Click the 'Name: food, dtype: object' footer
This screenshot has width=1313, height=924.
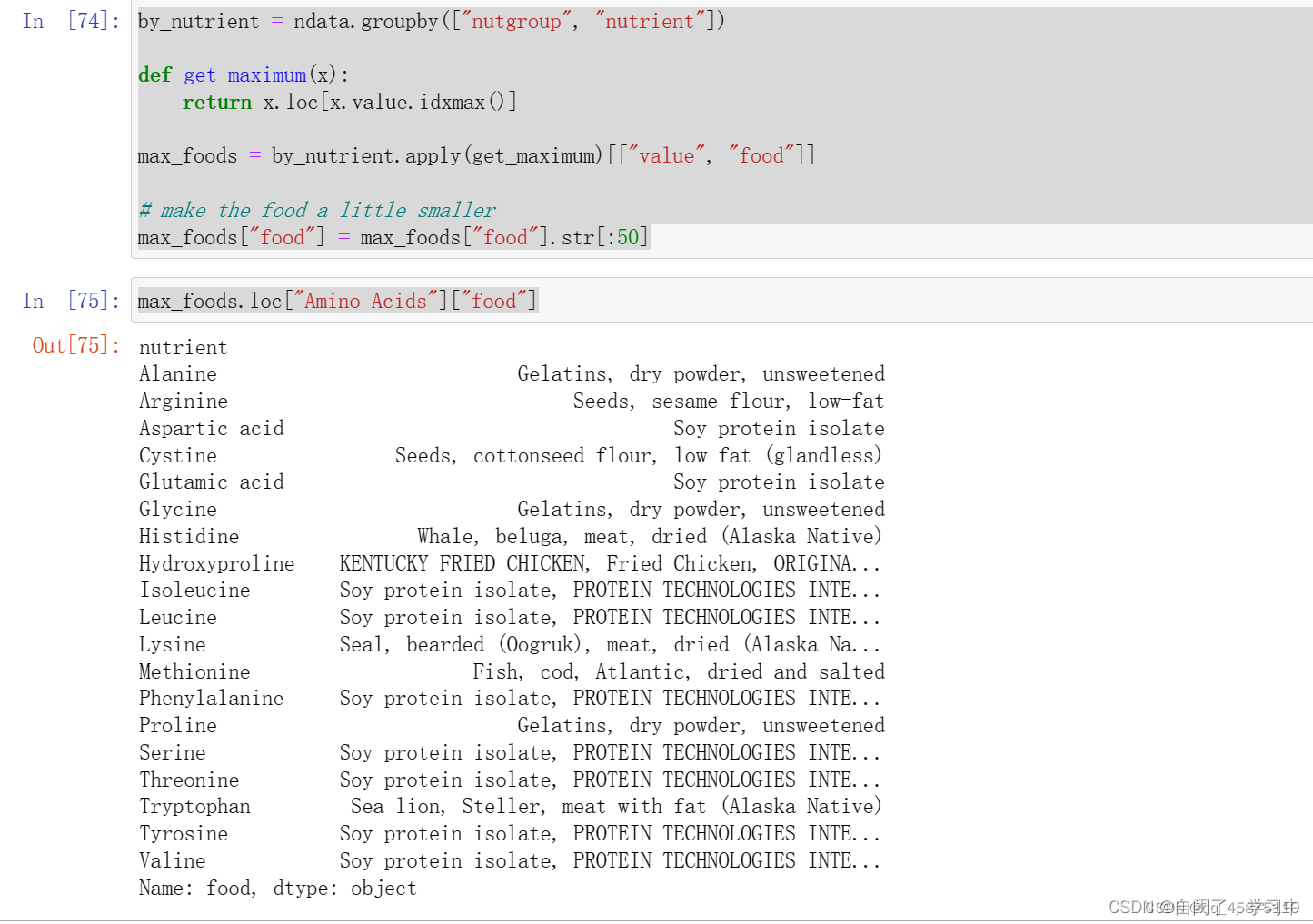click(x=278, y=889)
